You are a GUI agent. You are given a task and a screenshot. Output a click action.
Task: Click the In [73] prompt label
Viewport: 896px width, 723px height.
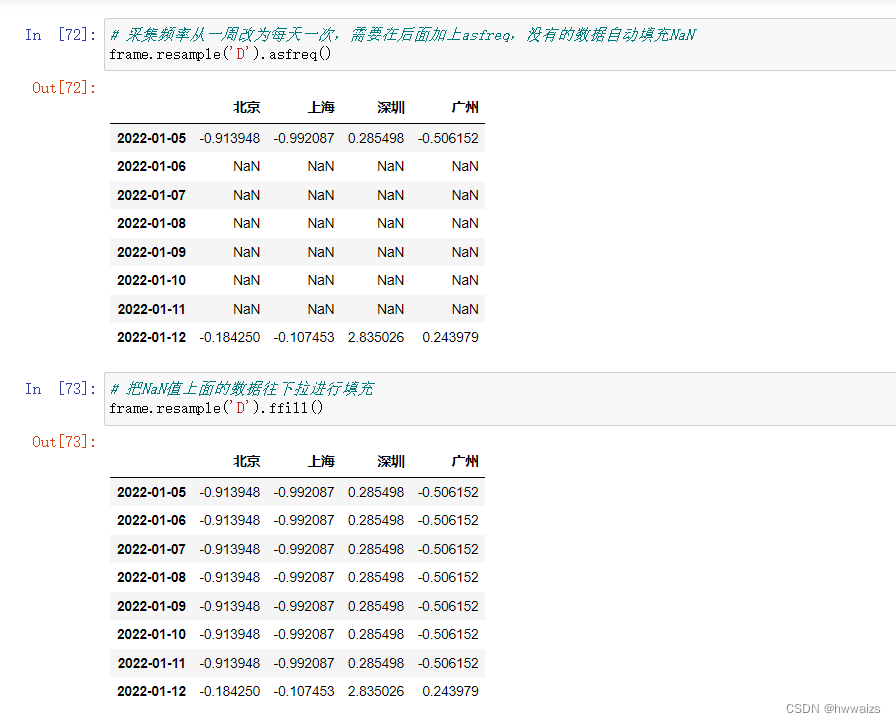click(x=60, y=389)
